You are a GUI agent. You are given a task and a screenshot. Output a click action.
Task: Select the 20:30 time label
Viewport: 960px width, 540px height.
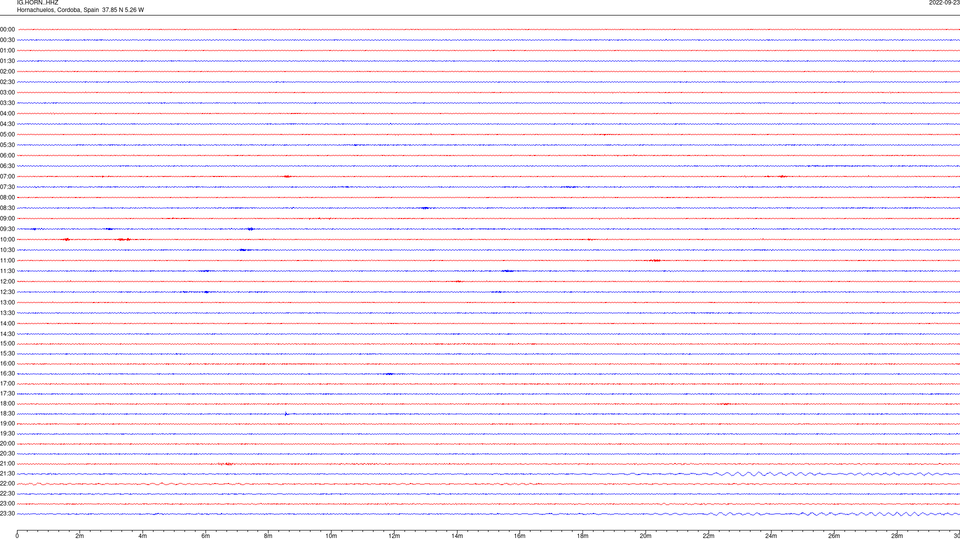click(x=7, y=453)
